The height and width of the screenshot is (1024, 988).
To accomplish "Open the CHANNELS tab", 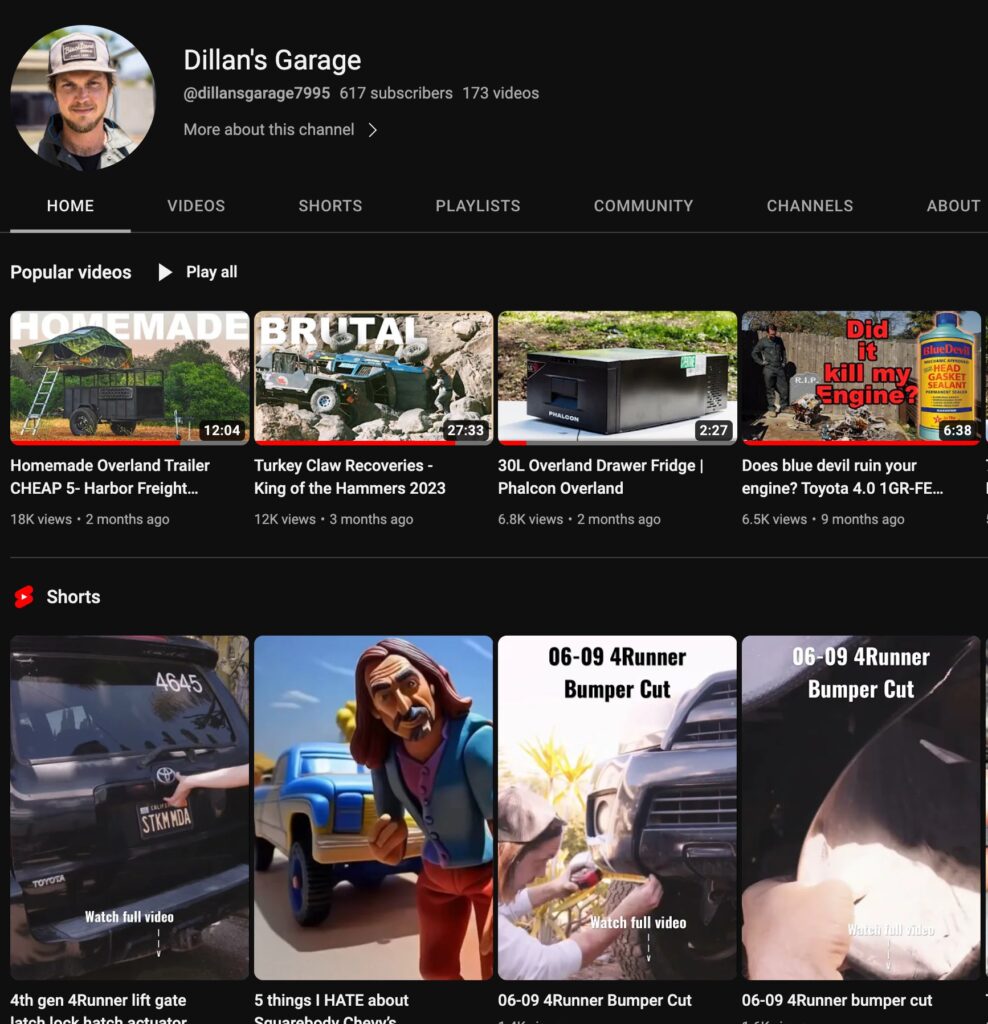I will 810,206.
